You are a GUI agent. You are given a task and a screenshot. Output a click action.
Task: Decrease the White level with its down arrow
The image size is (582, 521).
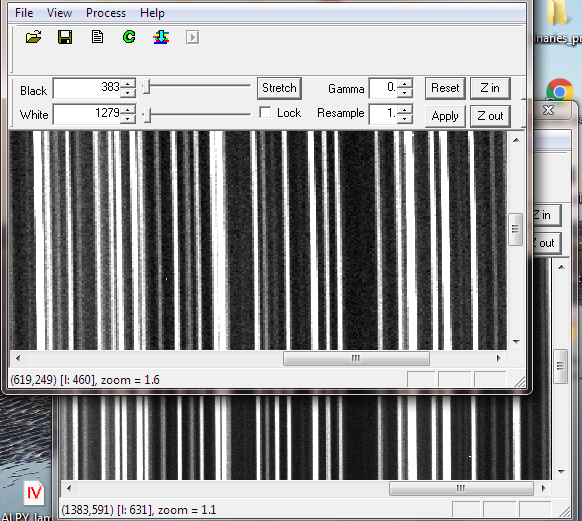point(128,119)
